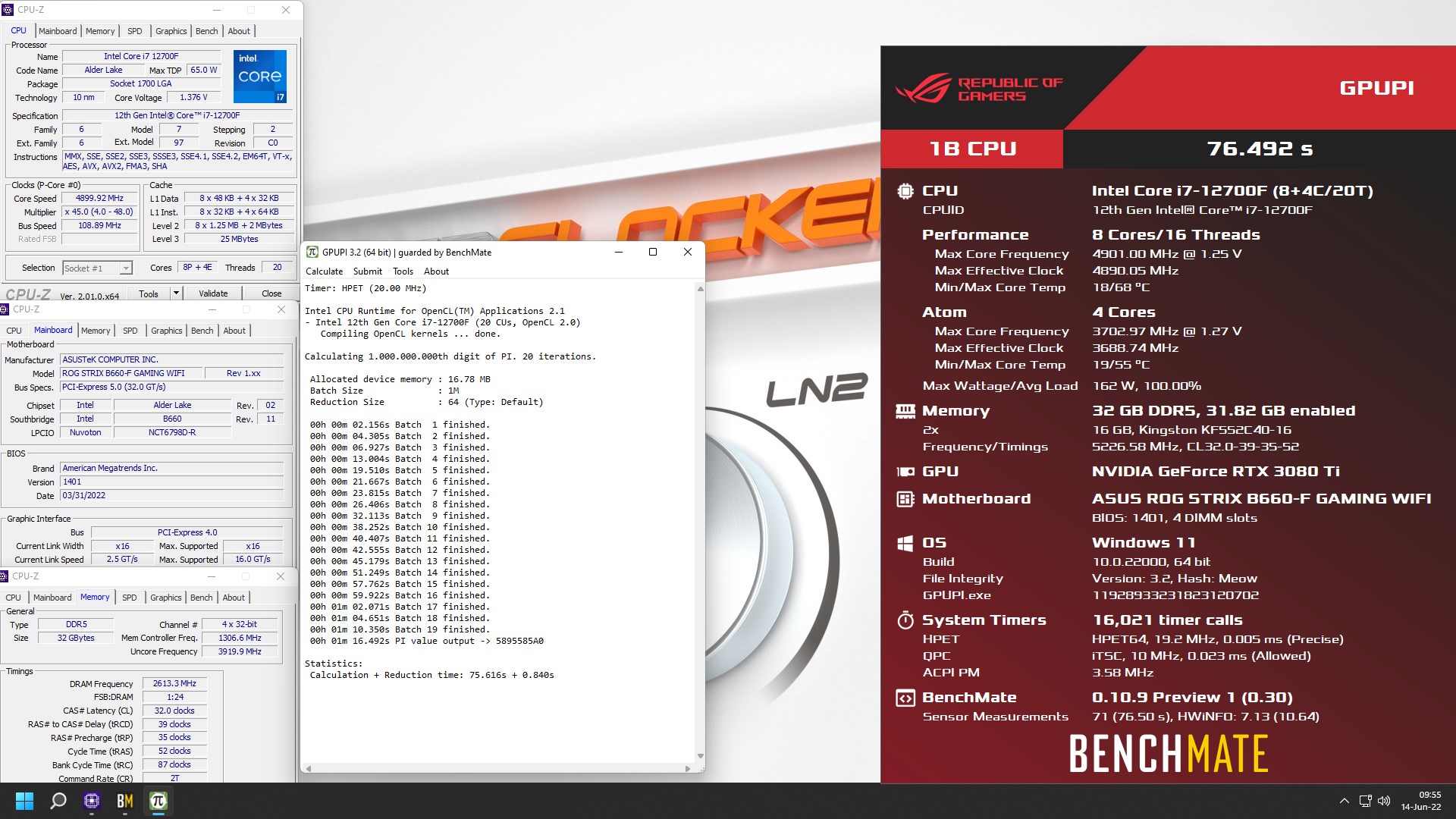Image resolution: width=1456 pixels, height=819 pixels.
Task: Open Tools dropdown arrow in CPU-Z
Action: coord(176,293)
